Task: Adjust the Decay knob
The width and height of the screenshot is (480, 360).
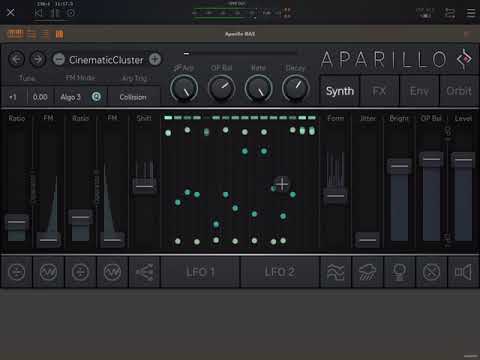Action: pyautogui.click(x=296, y=88)
